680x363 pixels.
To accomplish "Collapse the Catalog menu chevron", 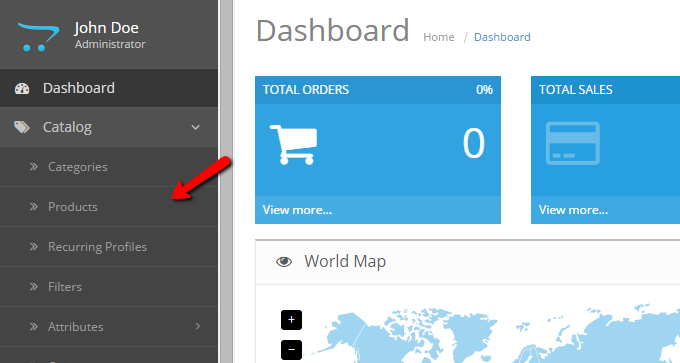I will (x=196, y=128).
